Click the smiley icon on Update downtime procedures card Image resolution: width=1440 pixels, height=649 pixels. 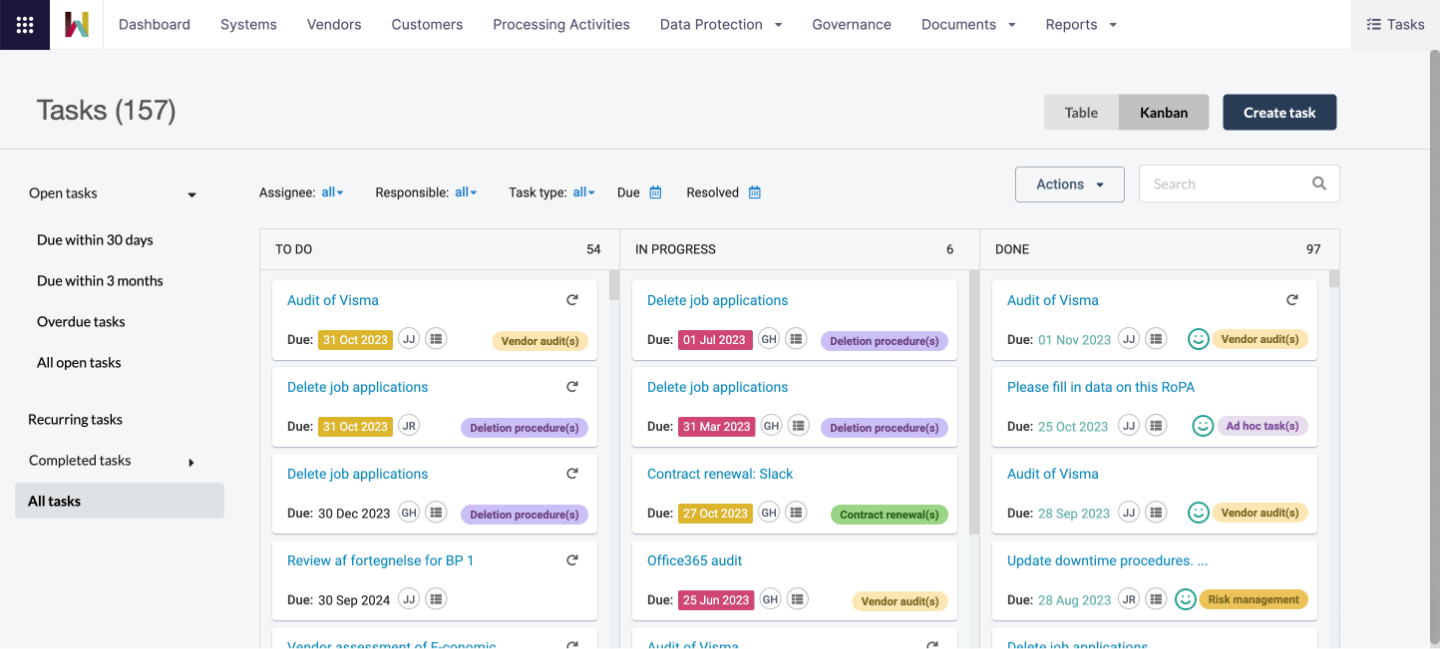[1186, 599]
